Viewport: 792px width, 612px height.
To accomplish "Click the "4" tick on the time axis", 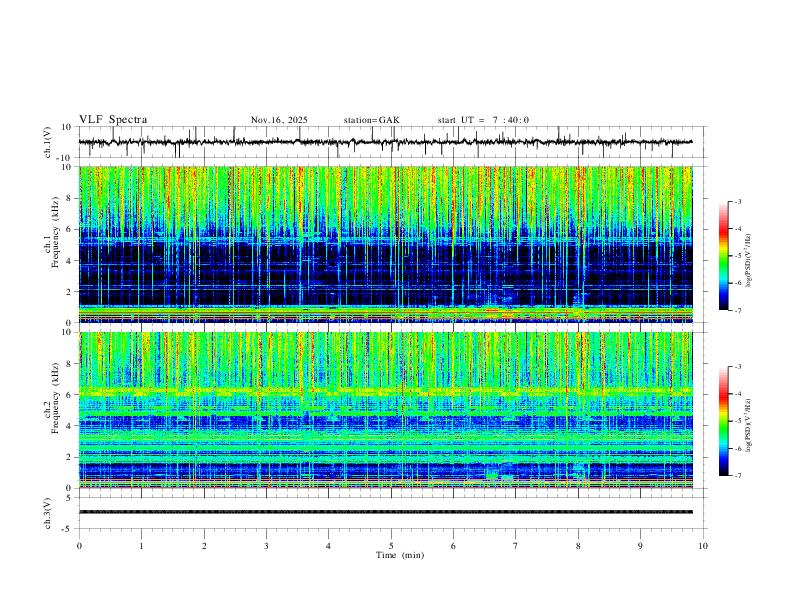I will coord(328,546).
